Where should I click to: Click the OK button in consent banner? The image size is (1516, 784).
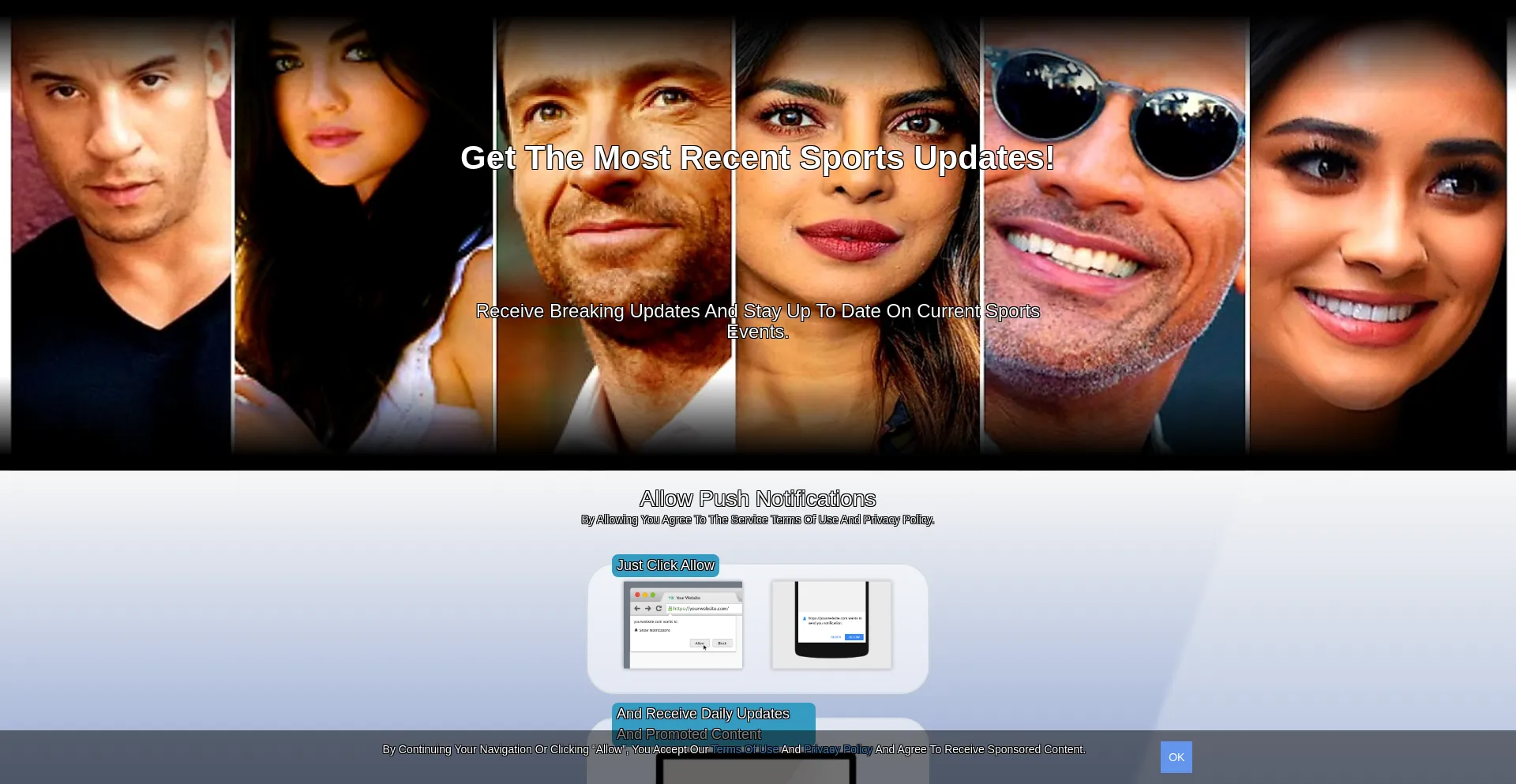coord(1176,757)
